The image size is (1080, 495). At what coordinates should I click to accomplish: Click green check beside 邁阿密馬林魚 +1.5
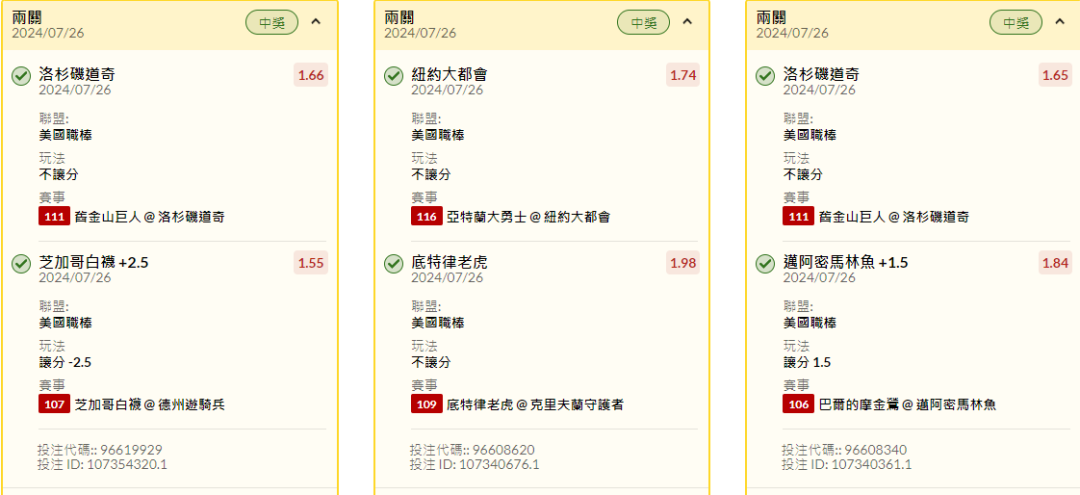pyautogui.click(x=765, y=263)
